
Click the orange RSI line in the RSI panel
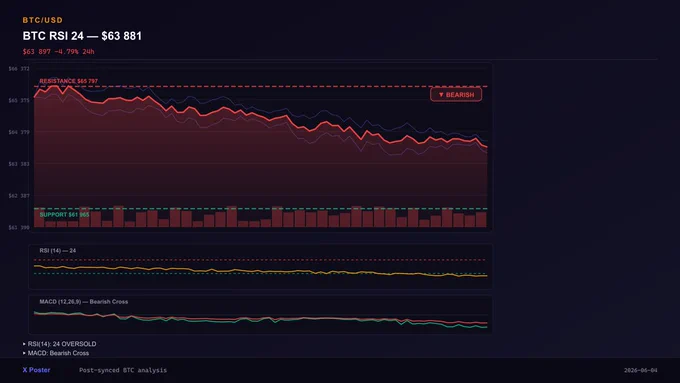[x=261, y=271]
